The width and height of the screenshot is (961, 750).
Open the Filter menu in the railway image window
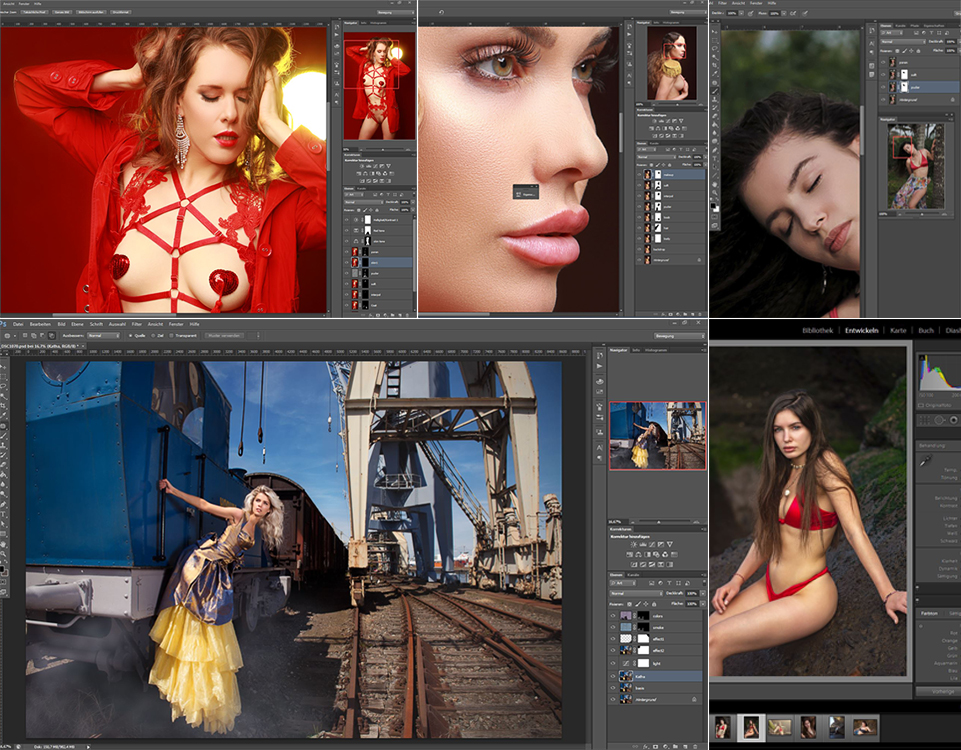click(x=137, y=324)
